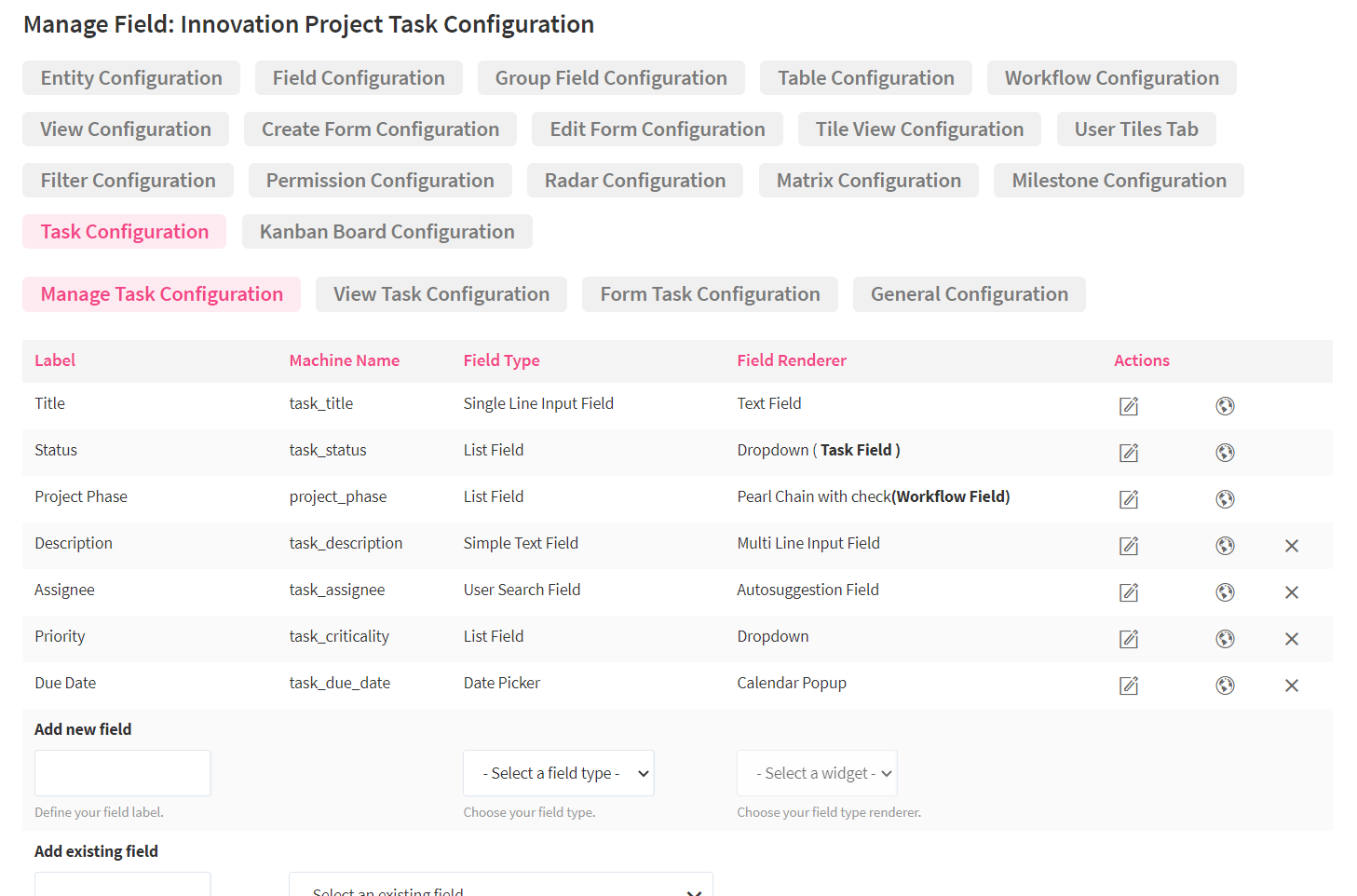Switch to View Task Configuration
This screenshot has width=1357, height=896.
coord(441,293)
